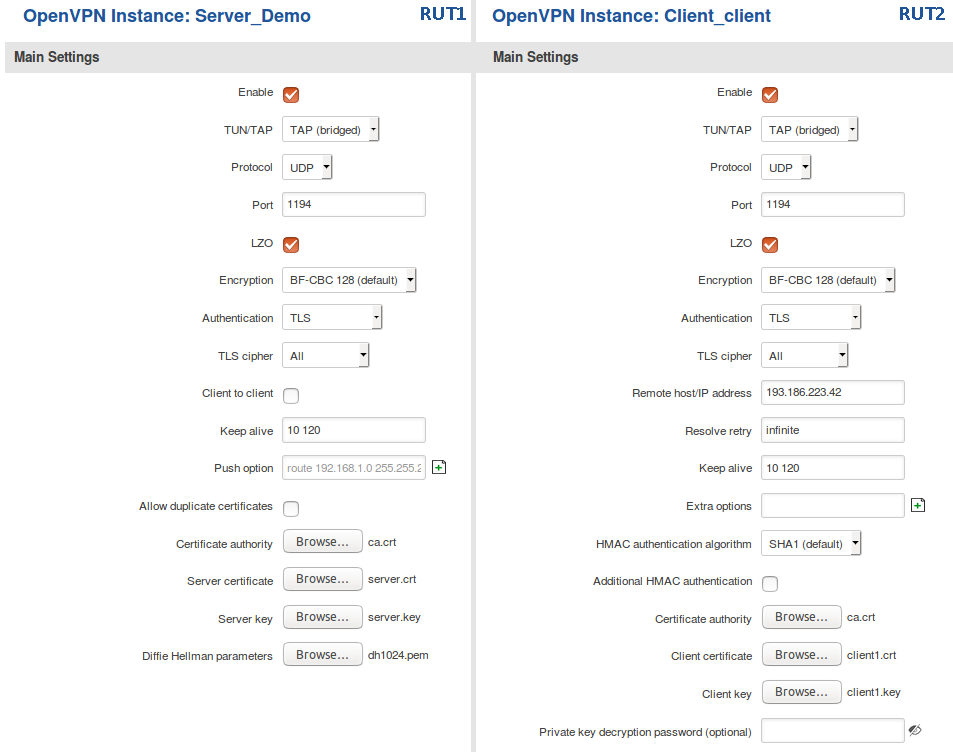The width and height of the screenshot is (953, 752).
Task: Open the TUN/TAP dropdown on RUT2 client
Action: 810,129
